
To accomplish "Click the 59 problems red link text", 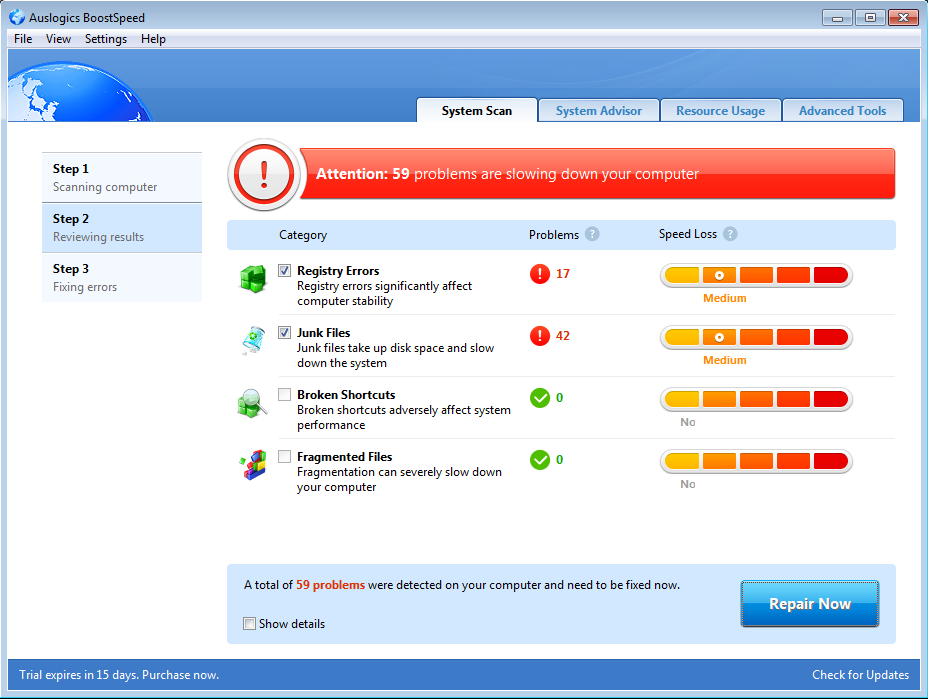I will point(330,585).
